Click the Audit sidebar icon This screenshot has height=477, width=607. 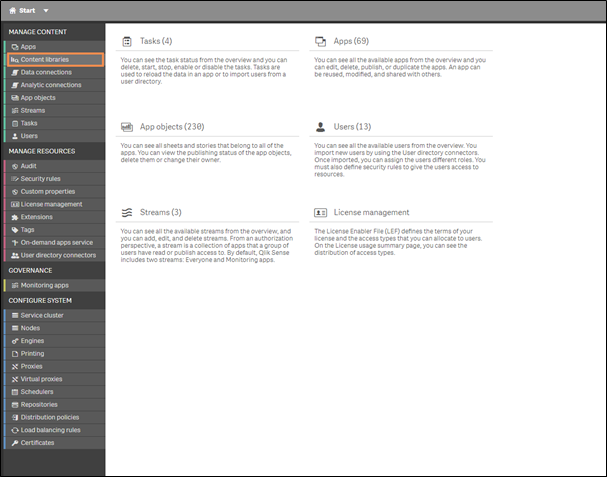pyautogui.click(x=15, y=166)
